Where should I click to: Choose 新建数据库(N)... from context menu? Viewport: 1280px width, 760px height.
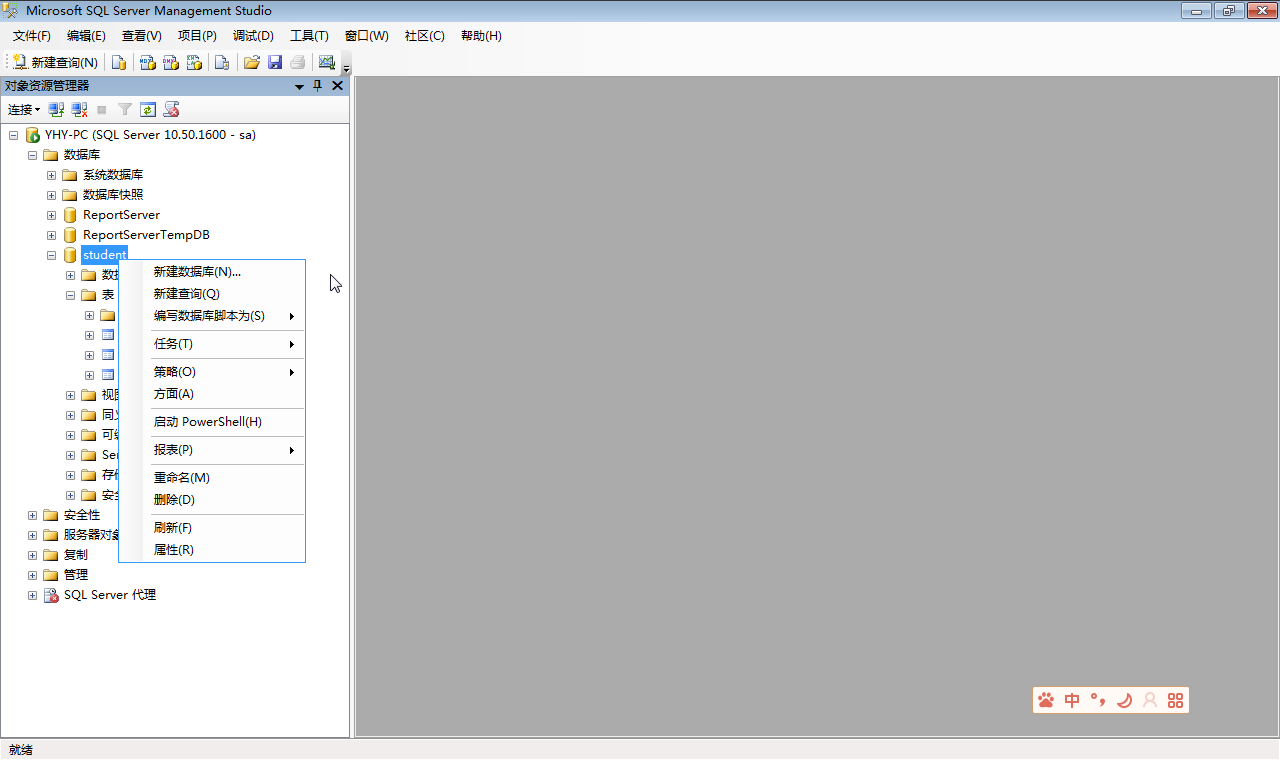click(212, 272)
